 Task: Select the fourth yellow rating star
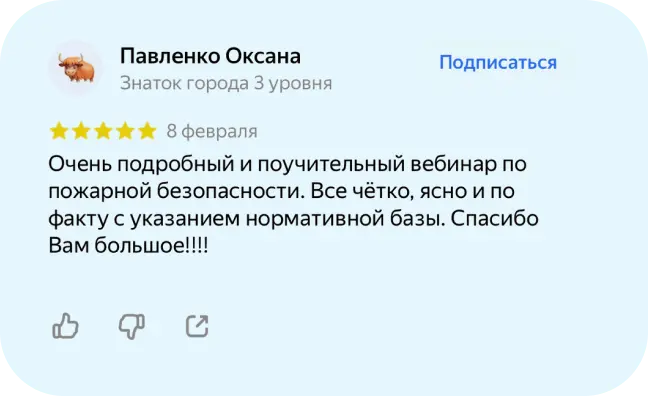[x=125, y=131]
